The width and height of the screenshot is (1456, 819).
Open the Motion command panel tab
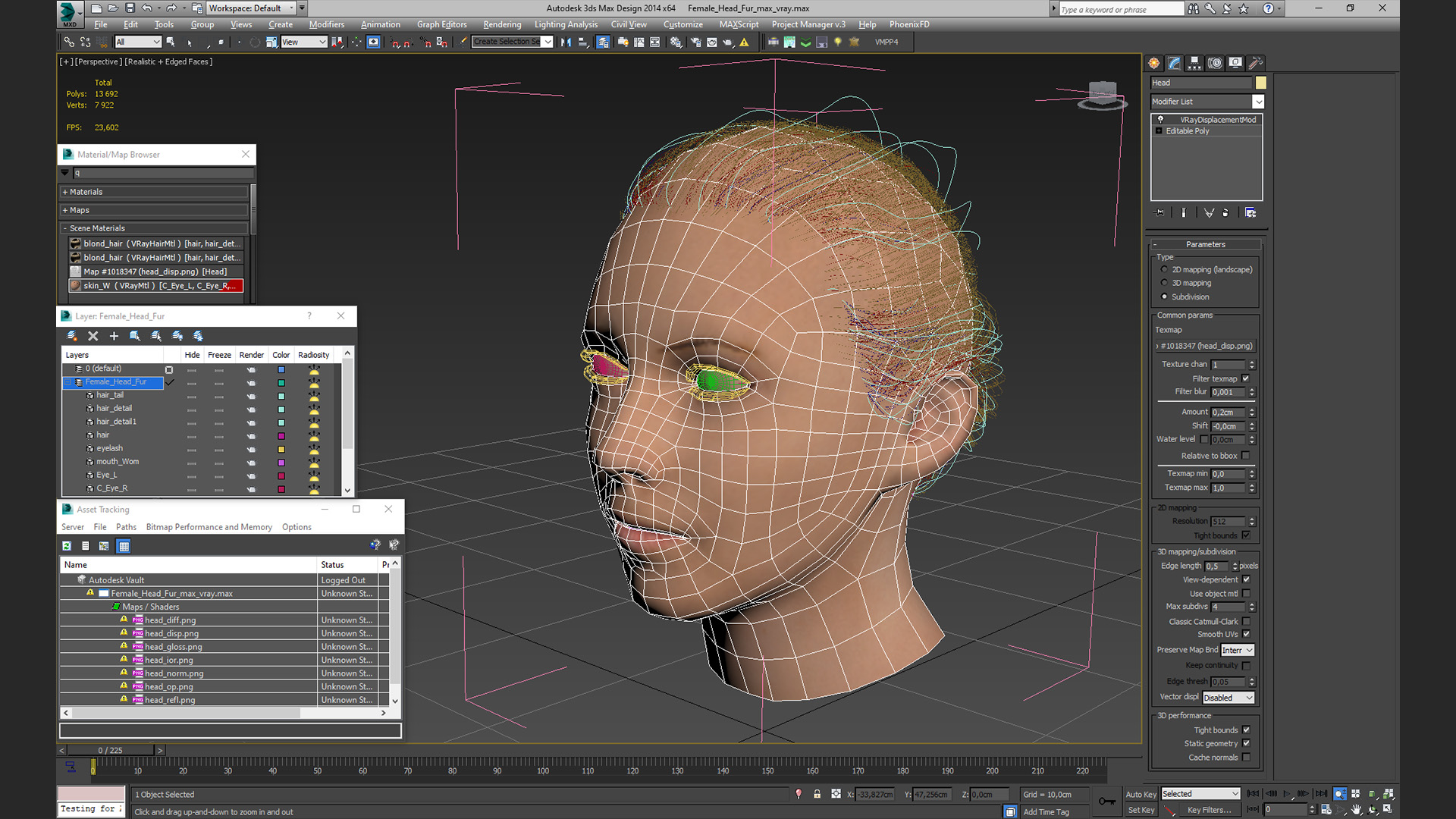1215,63
